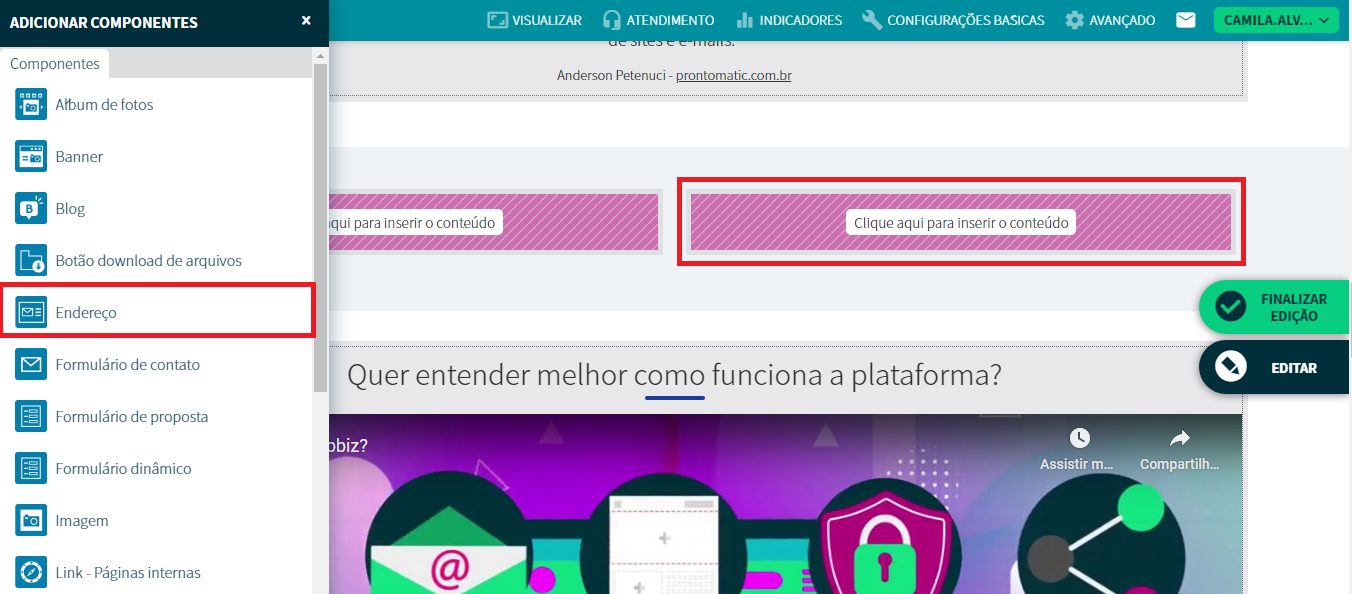
Task: Open the Visualizar preview menu
Action: (534, 20)
